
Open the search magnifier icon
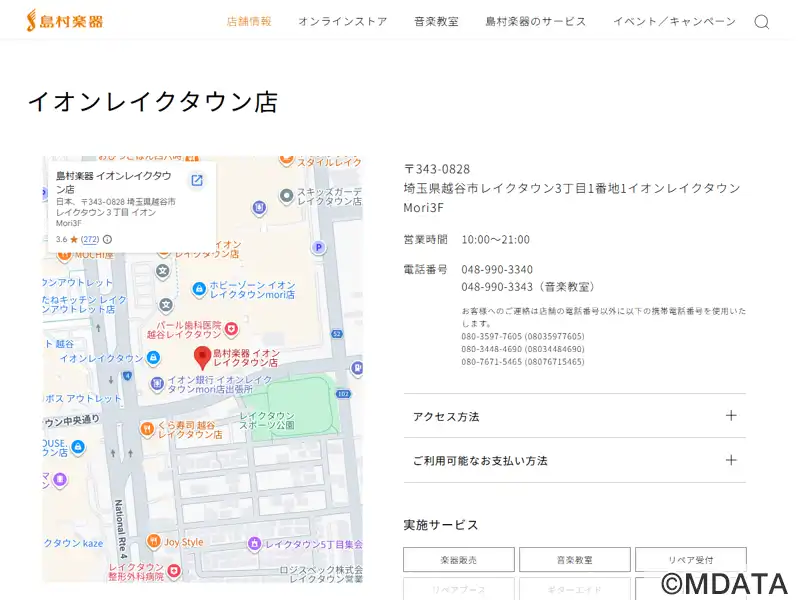[761, 22]
